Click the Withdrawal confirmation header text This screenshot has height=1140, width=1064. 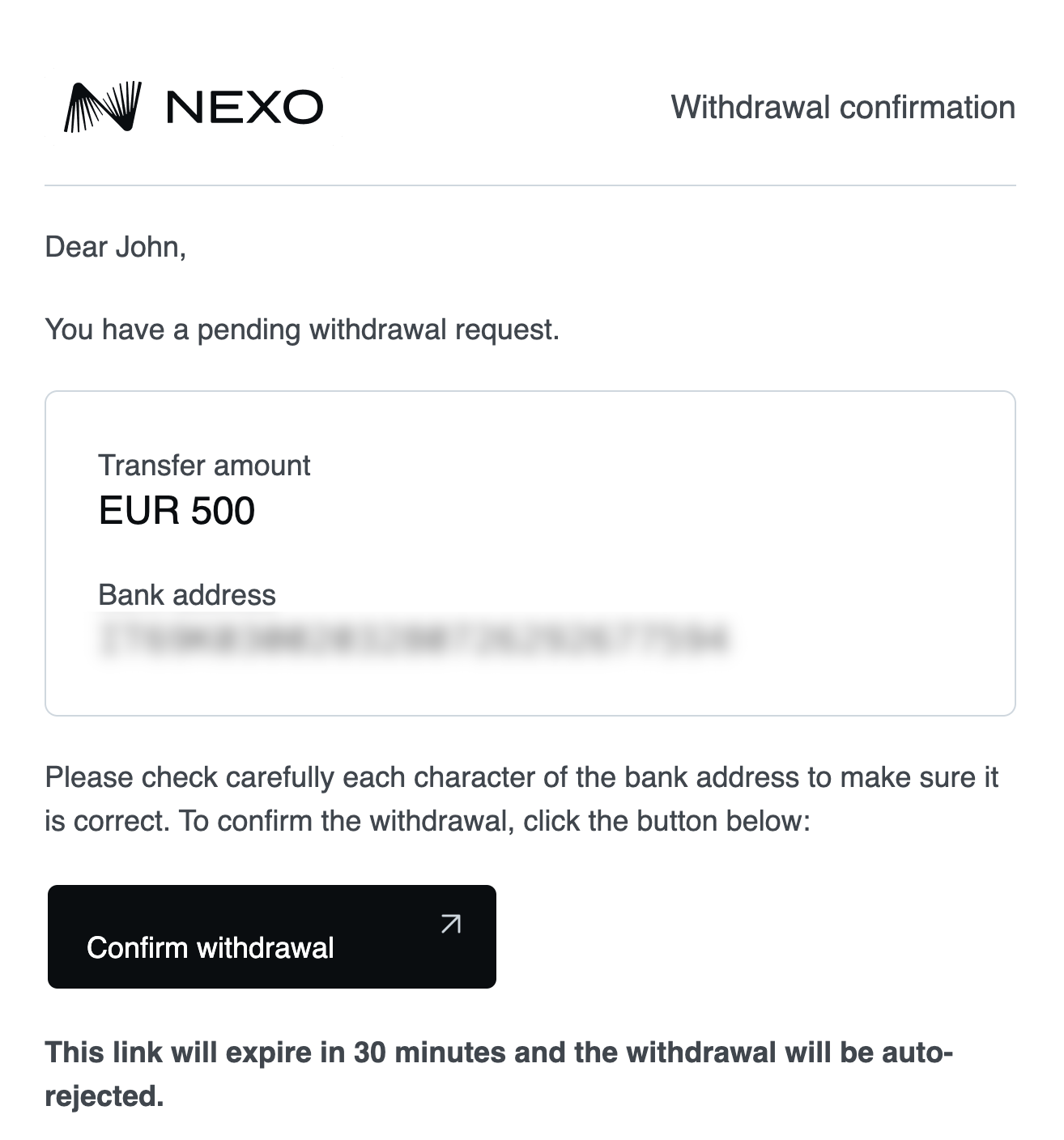coord(842,106)
